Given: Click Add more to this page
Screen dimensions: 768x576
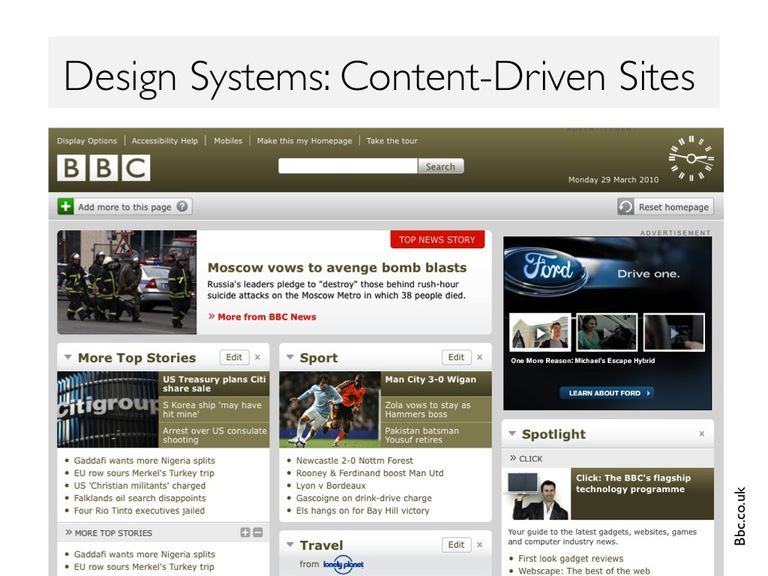Looking at the screenshot, I should [x=124, y=207].
